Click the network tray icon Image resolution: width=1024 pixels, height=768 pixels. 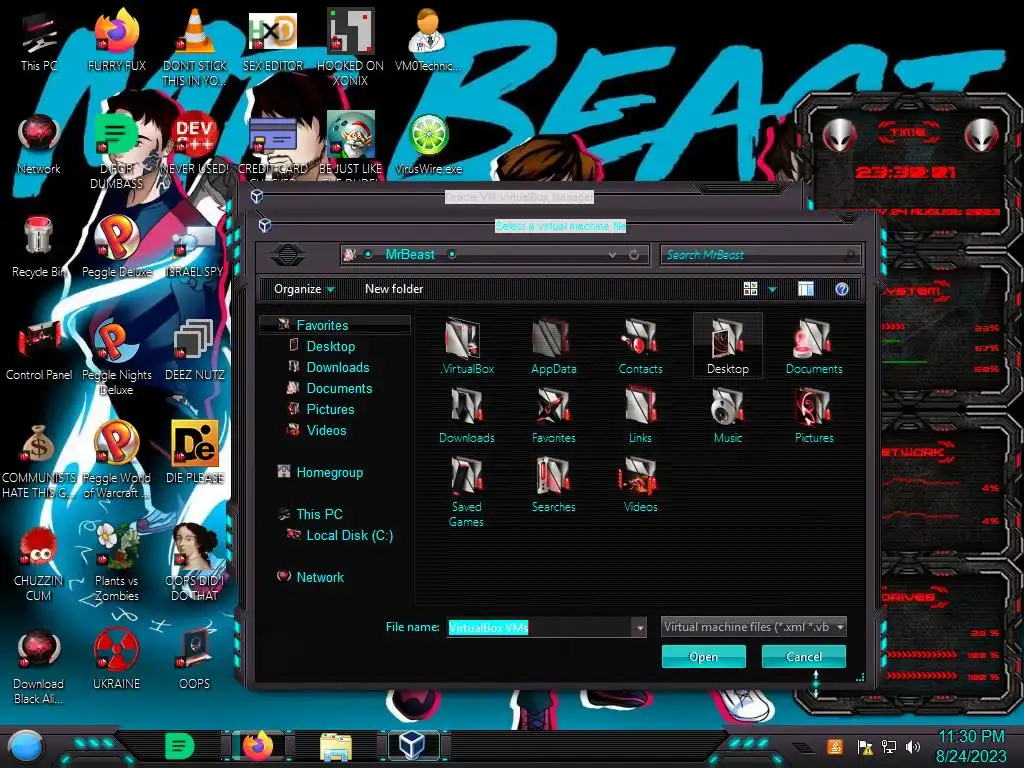(x=889, y=746)
